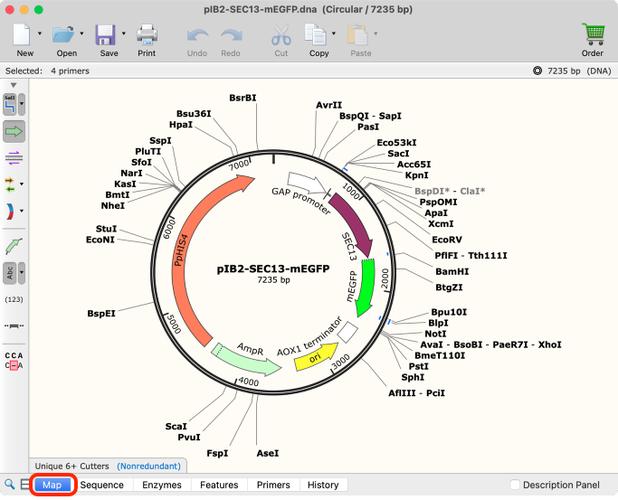Select the yellow ori feature on map
The width and height of the screenshot is (618, 500).
click(x=315, y=357)
